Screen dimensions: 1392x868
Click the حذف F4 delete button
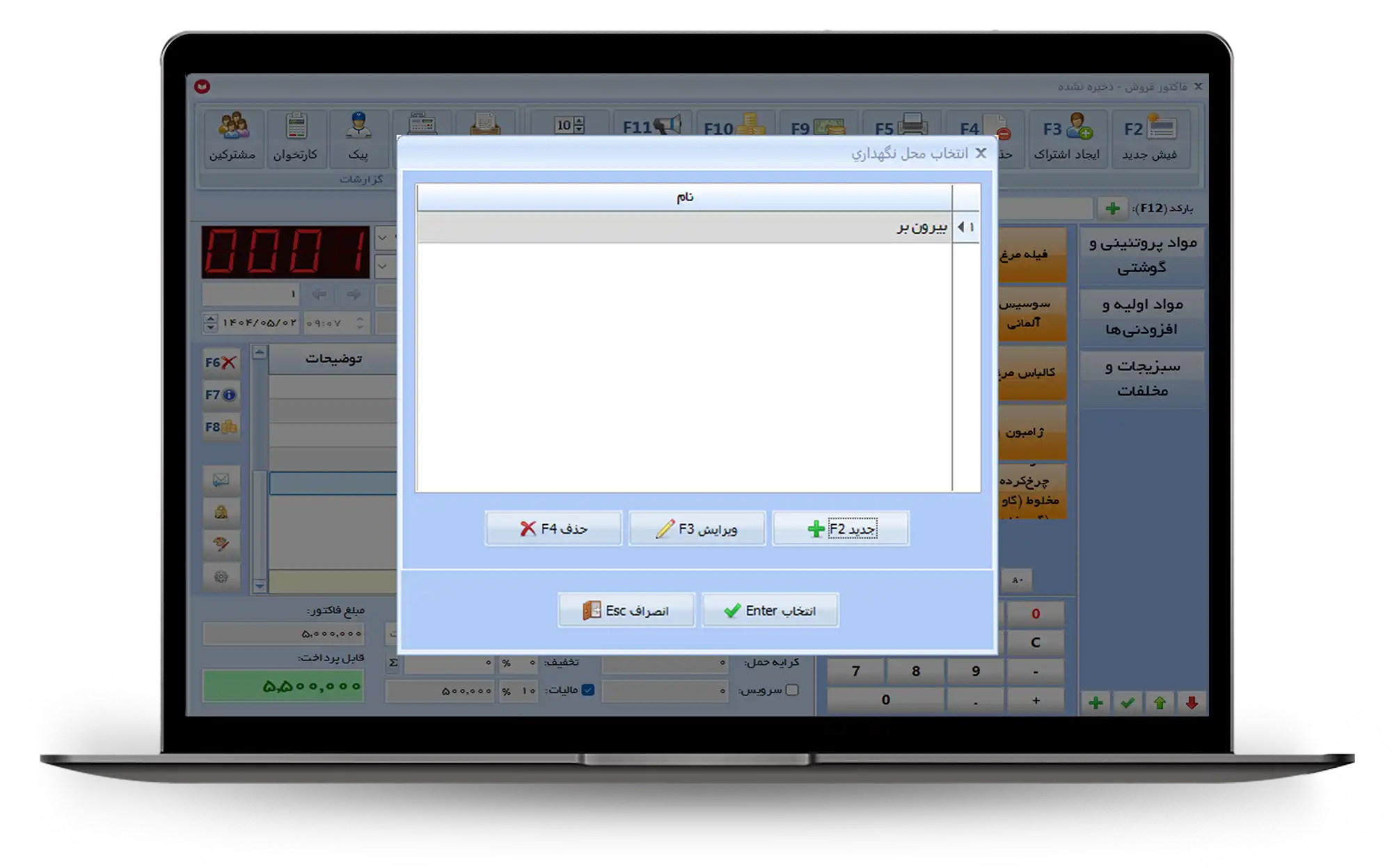553,529
